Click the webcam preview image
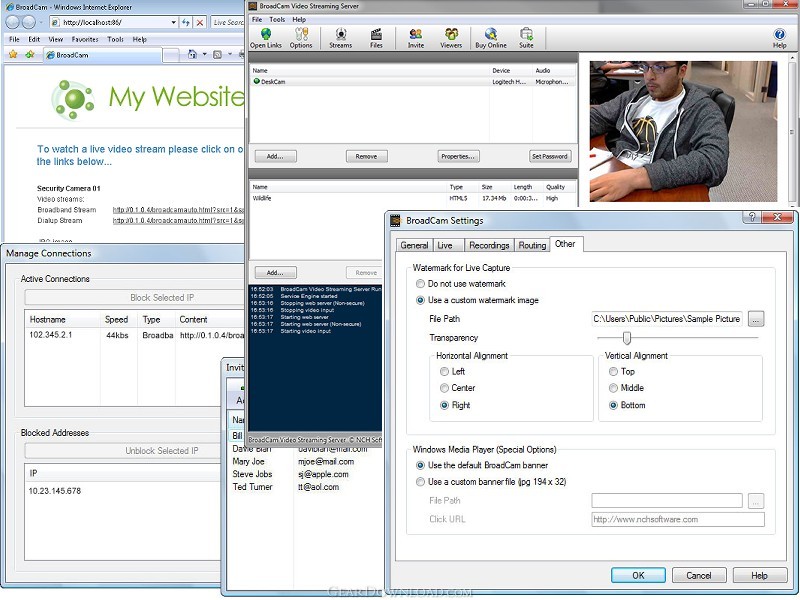 coord(683,131)
